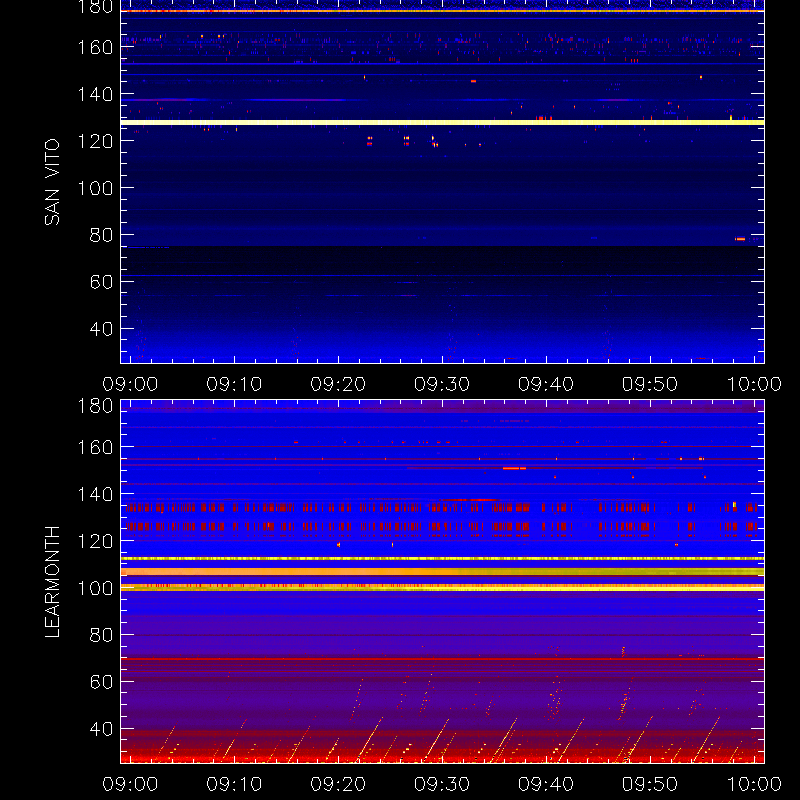The height and width of the screenshot is (800, 800).
Task: Pick the 60 frequency label on Learmonth plot
Action: click(101, 682)
